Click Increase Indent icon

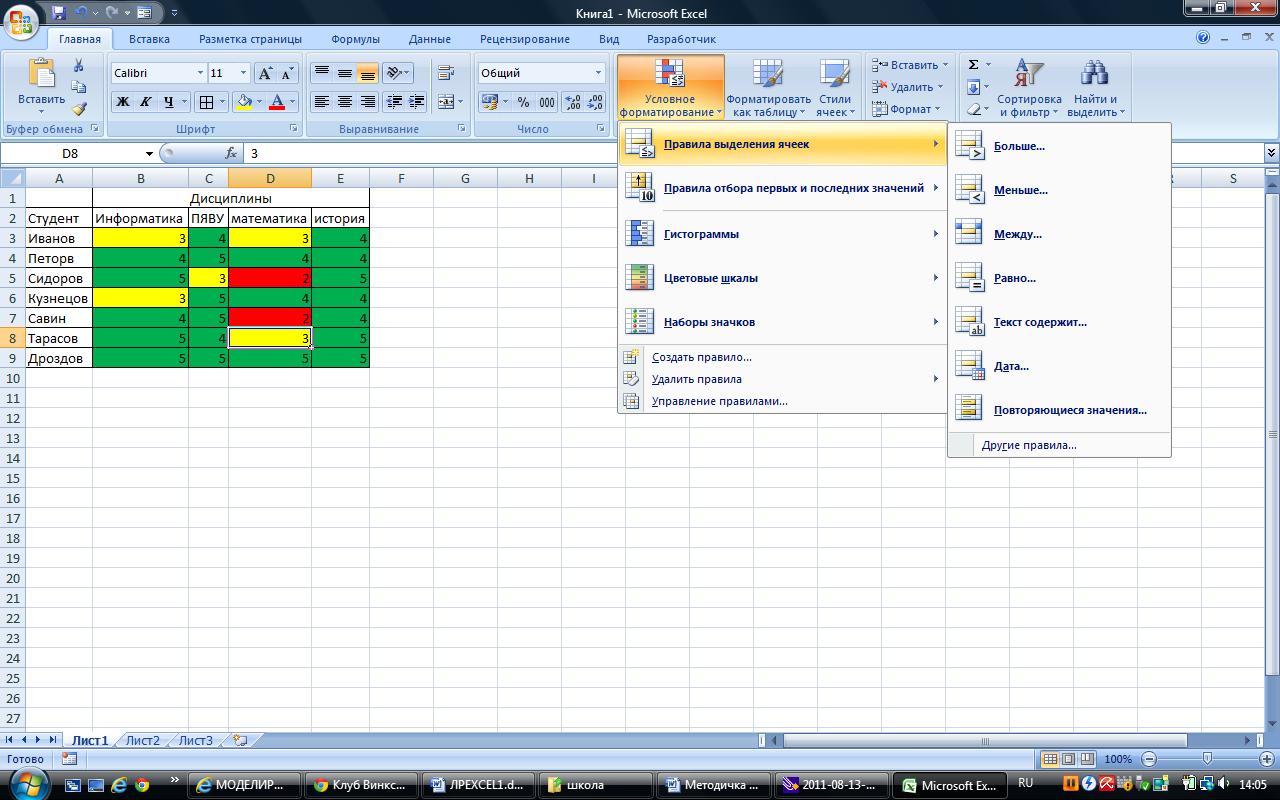(x=417, y=102)
